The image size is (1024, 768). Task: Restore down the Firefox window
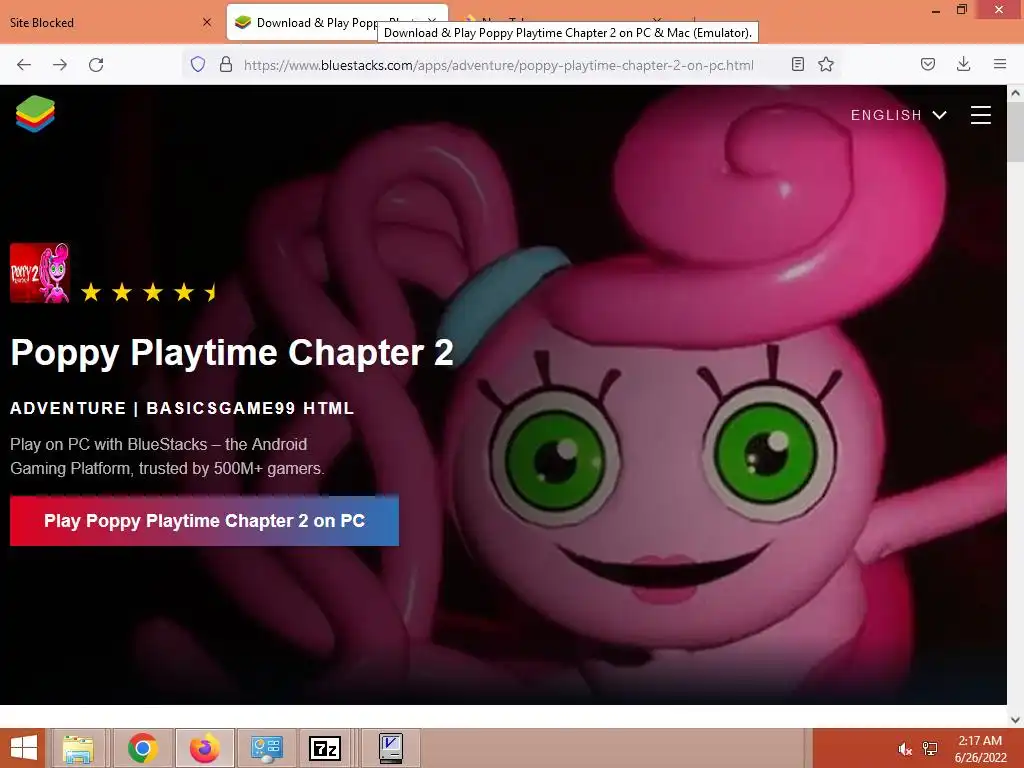962,10
